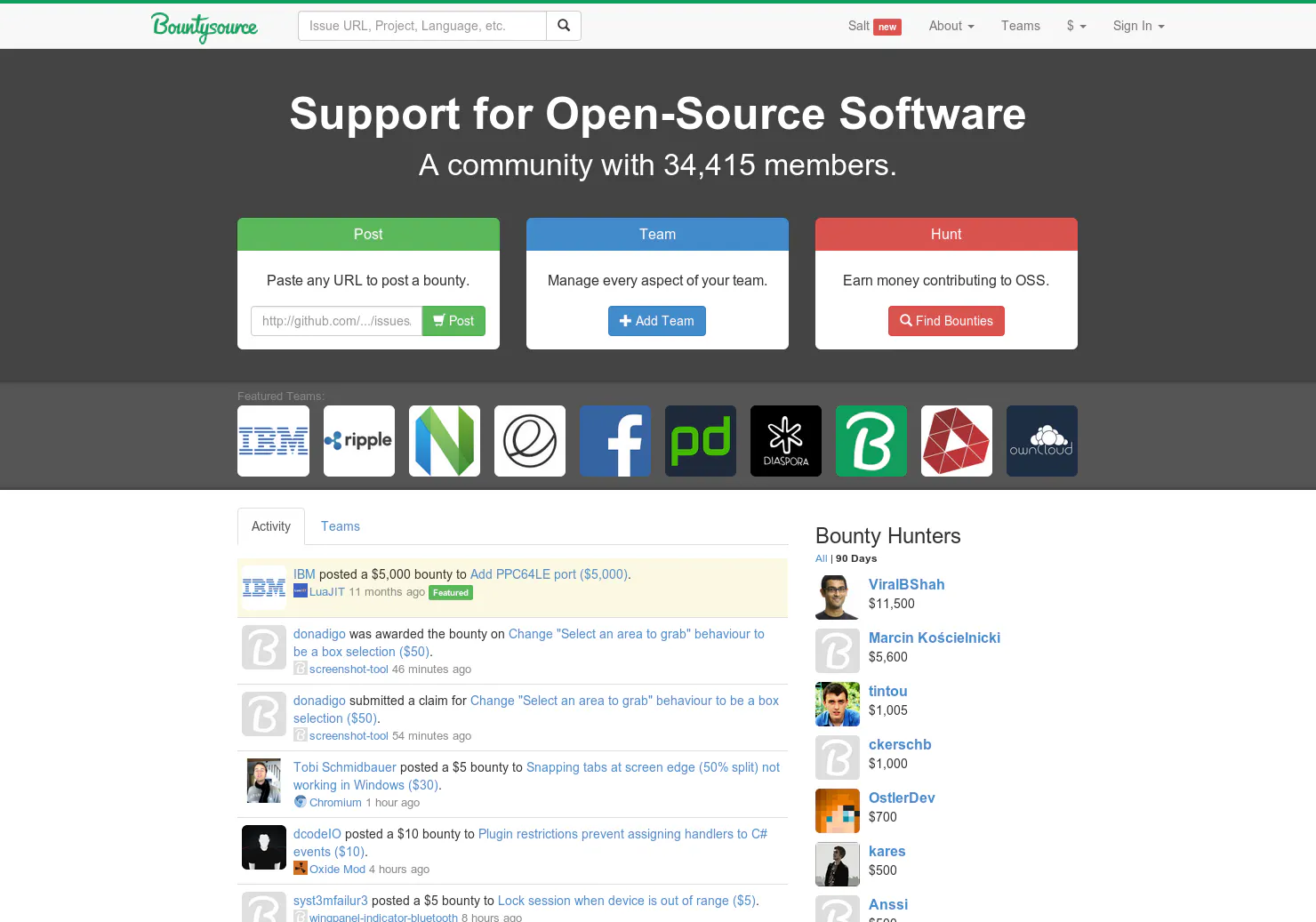The height and width of the screenshot is (922, 1316).
Task: Click the green Post bounty button
Action: click(453, 321)
